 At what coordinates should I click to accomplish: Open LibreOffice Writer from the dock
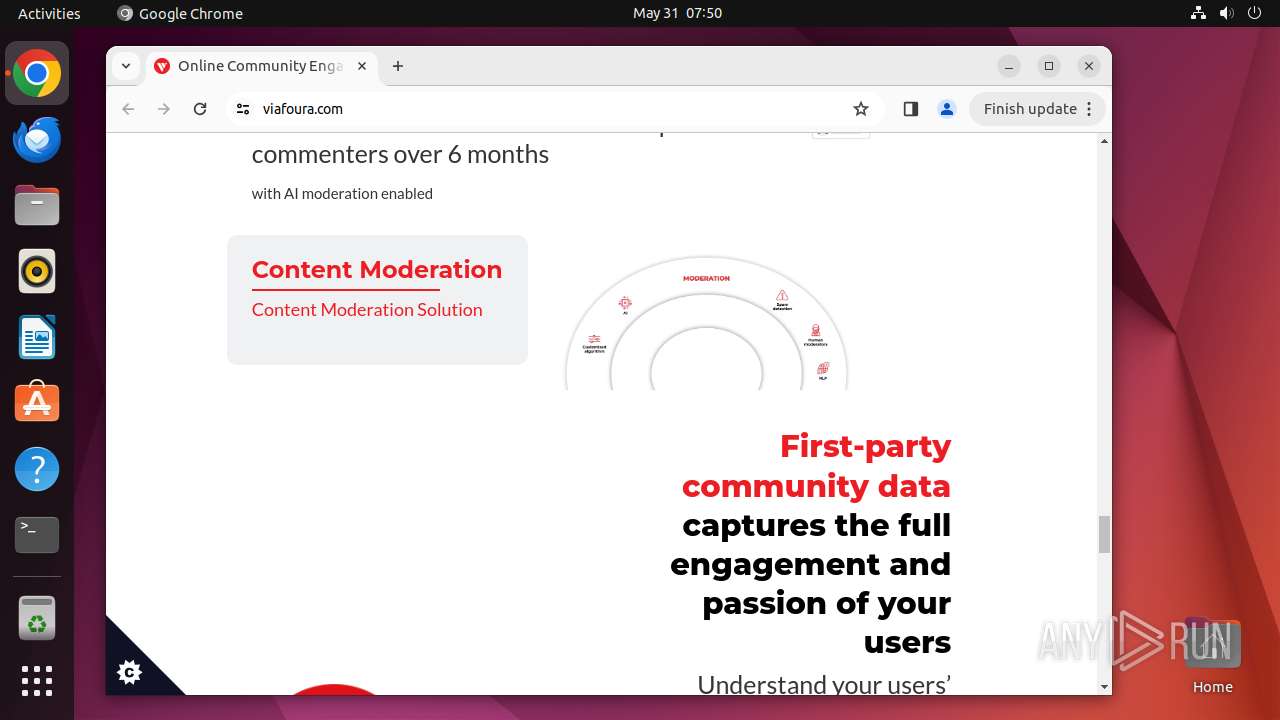pyautogui.click(x=37, y=337)
